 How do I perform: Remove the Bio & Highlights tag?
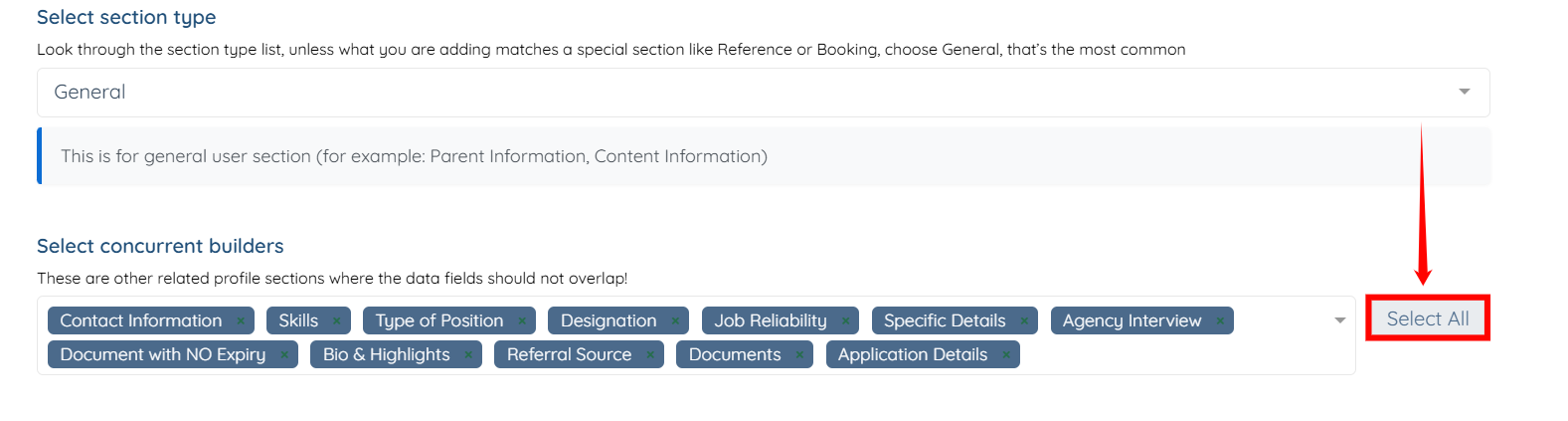[x=468, y=355]
